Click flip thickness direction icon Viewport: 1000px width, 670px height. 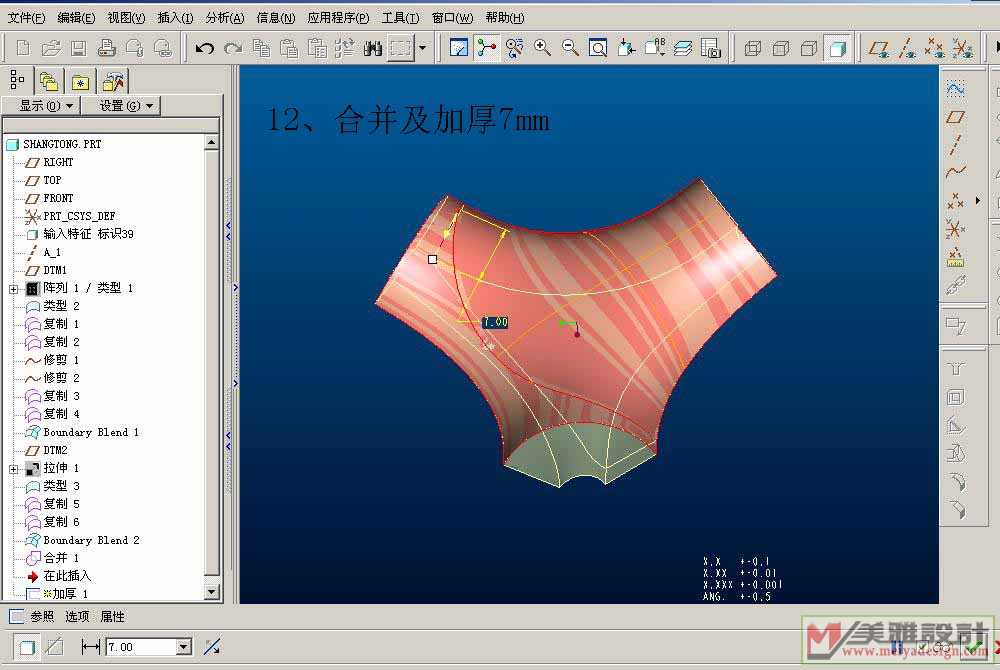(x=212, y=647)
